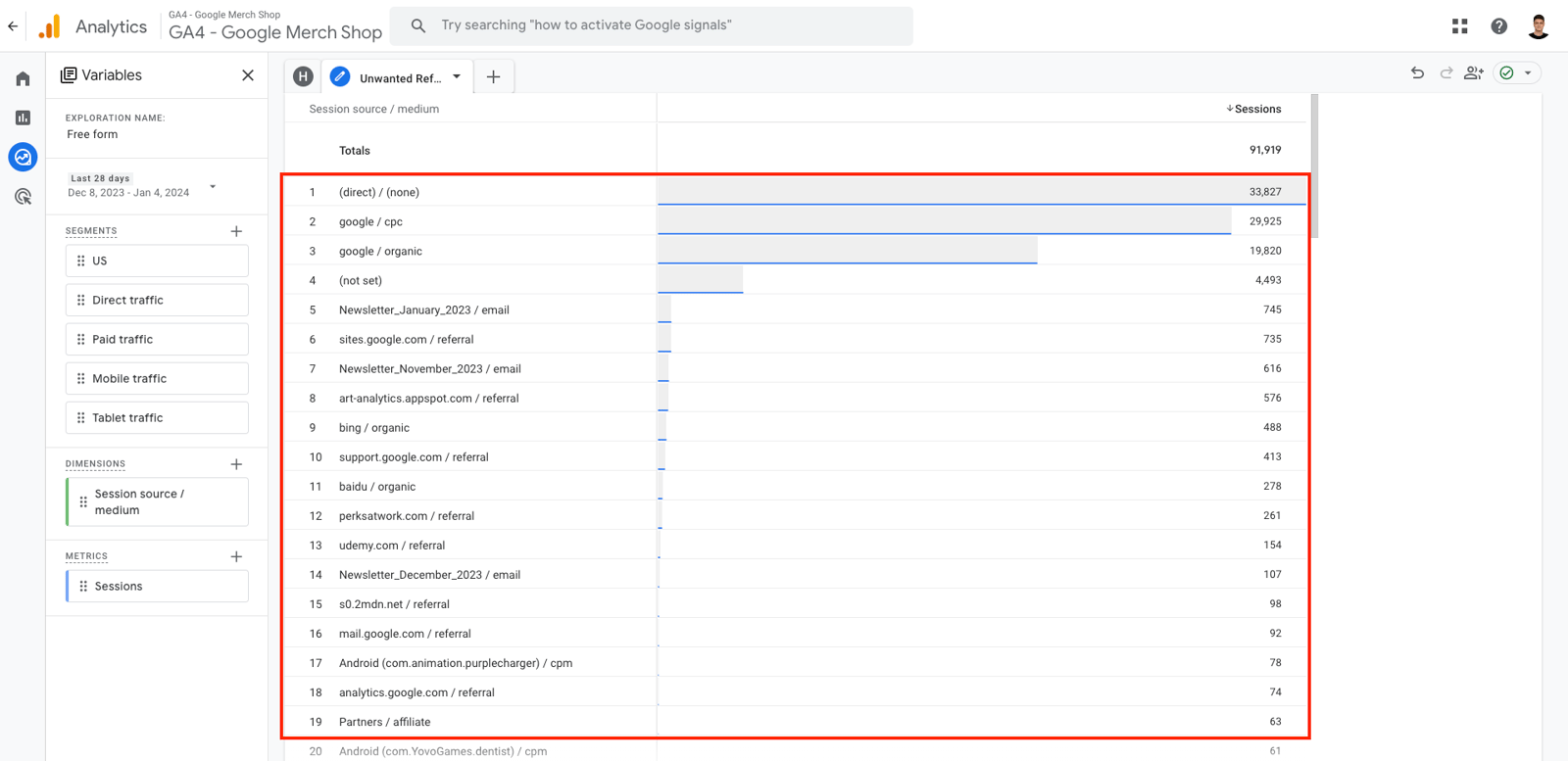
Task: Expand the date range dropdown
Action: [213, 186]
